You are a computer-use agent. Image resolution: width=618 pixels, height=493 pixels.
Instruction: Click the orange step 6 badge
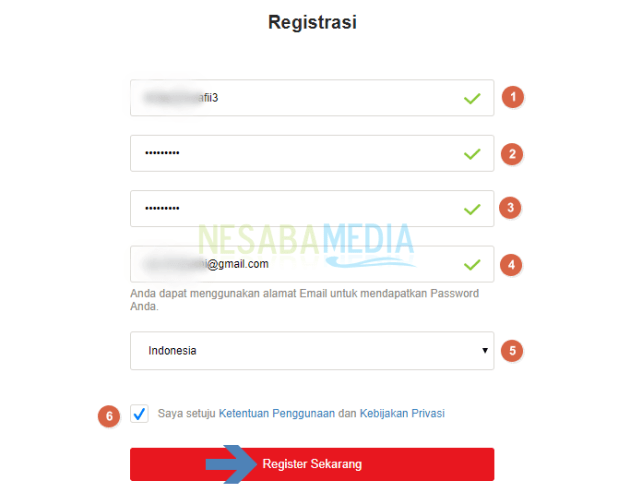point(109,414)
